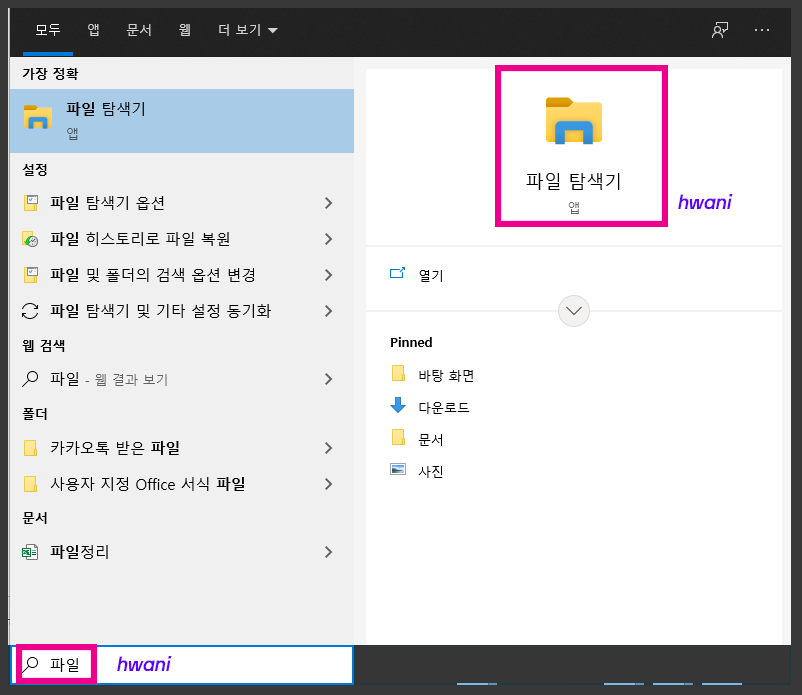Image resolution: width=802 pixels, height=695 pixels.
Task: Expand chevron for 파일 - 웹 결과 보기
Action: click(x=329, y=379)
